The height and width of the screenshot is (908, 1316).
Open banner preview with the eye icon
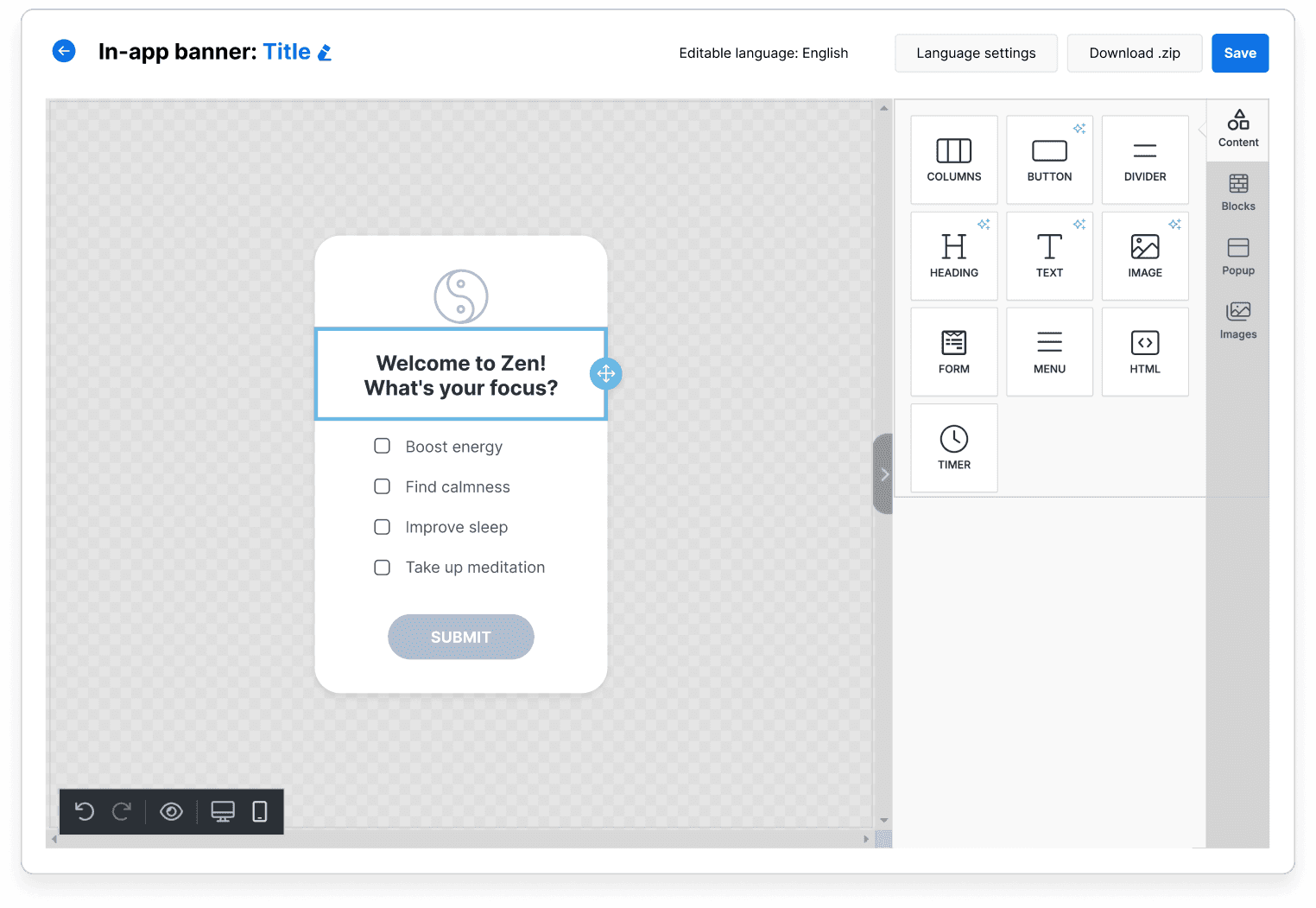point(171,811)
